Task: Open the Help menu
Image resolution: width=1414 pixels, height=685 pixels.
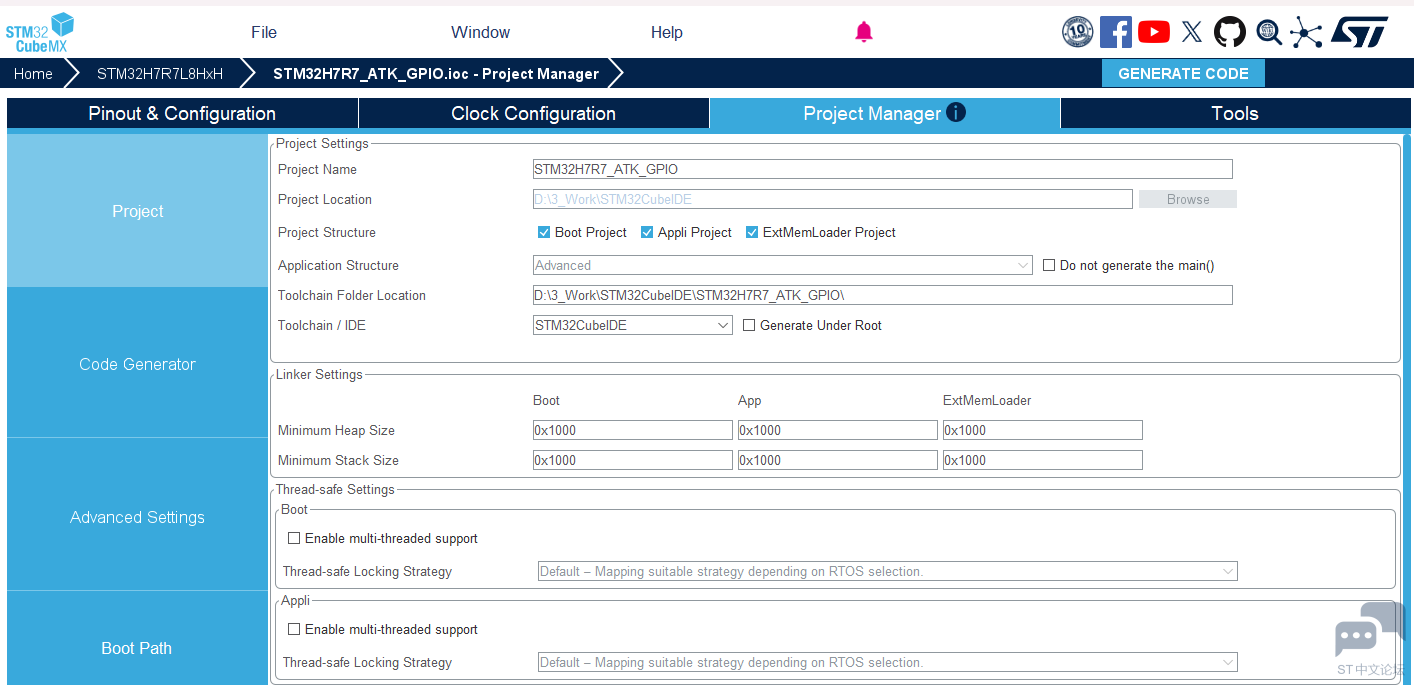Action: 667,32
